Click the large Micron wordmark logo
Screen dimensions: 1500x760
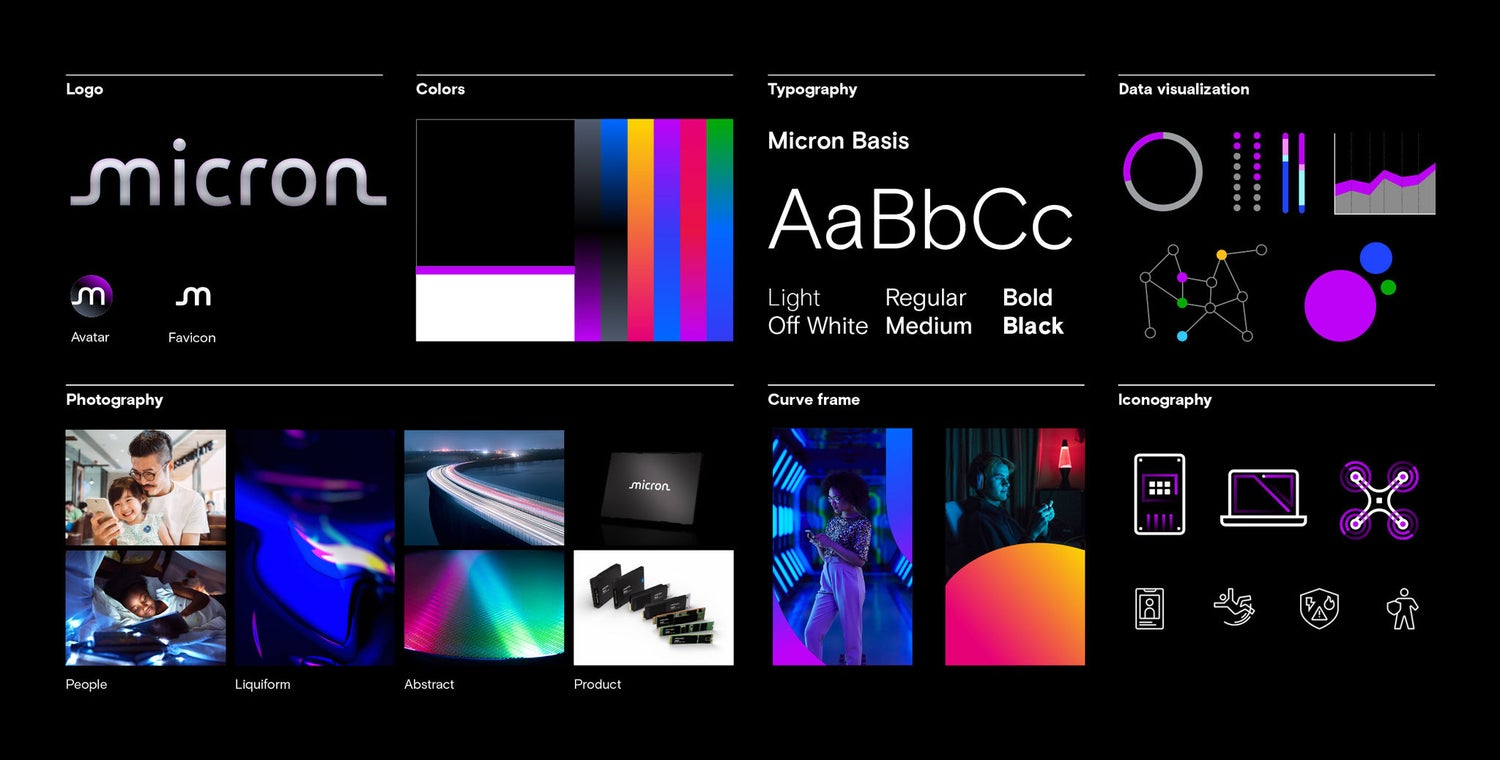coord(228,174)
